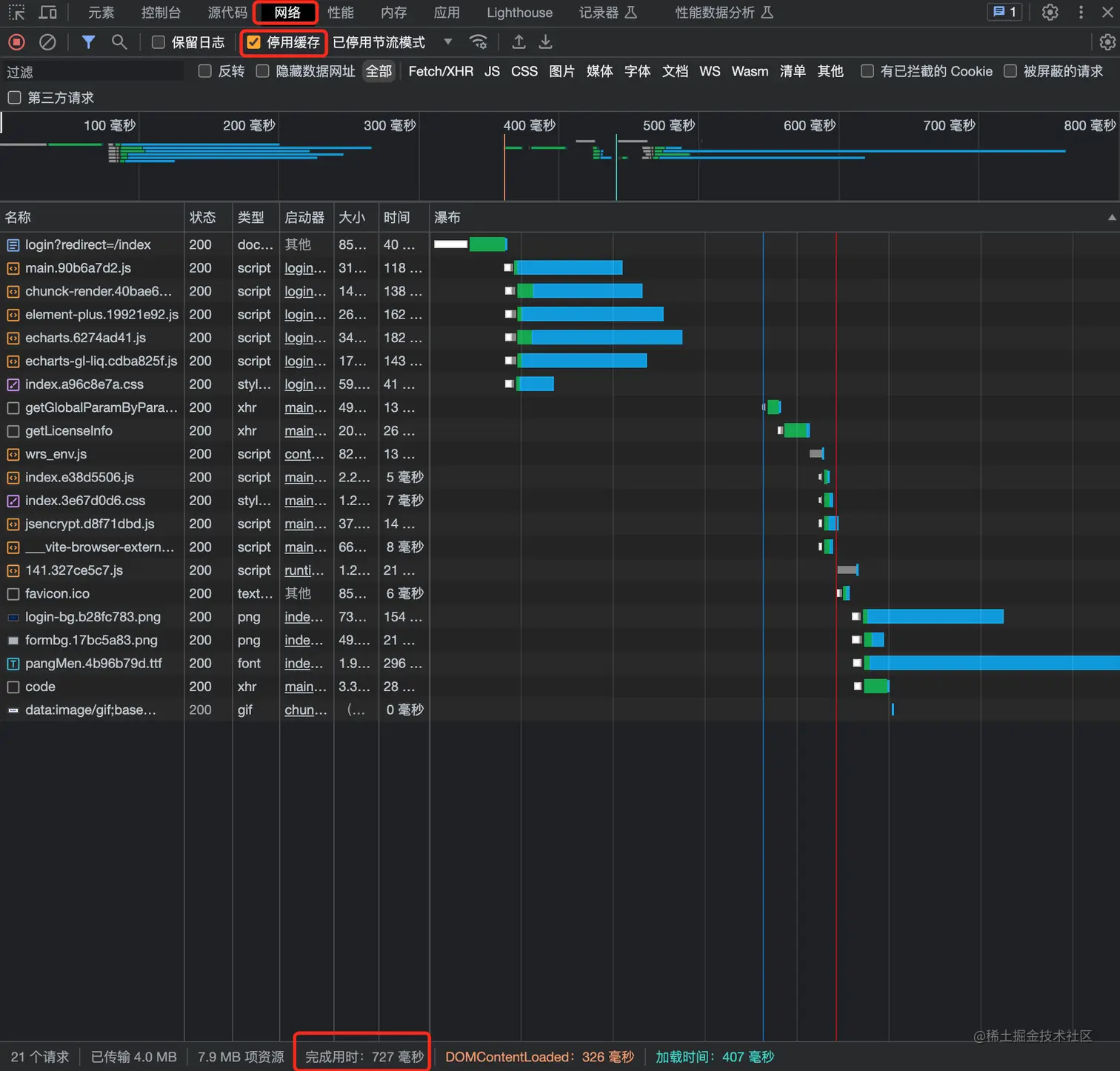
Task: Sort by the 状态 column header
Action: point(208,217)
